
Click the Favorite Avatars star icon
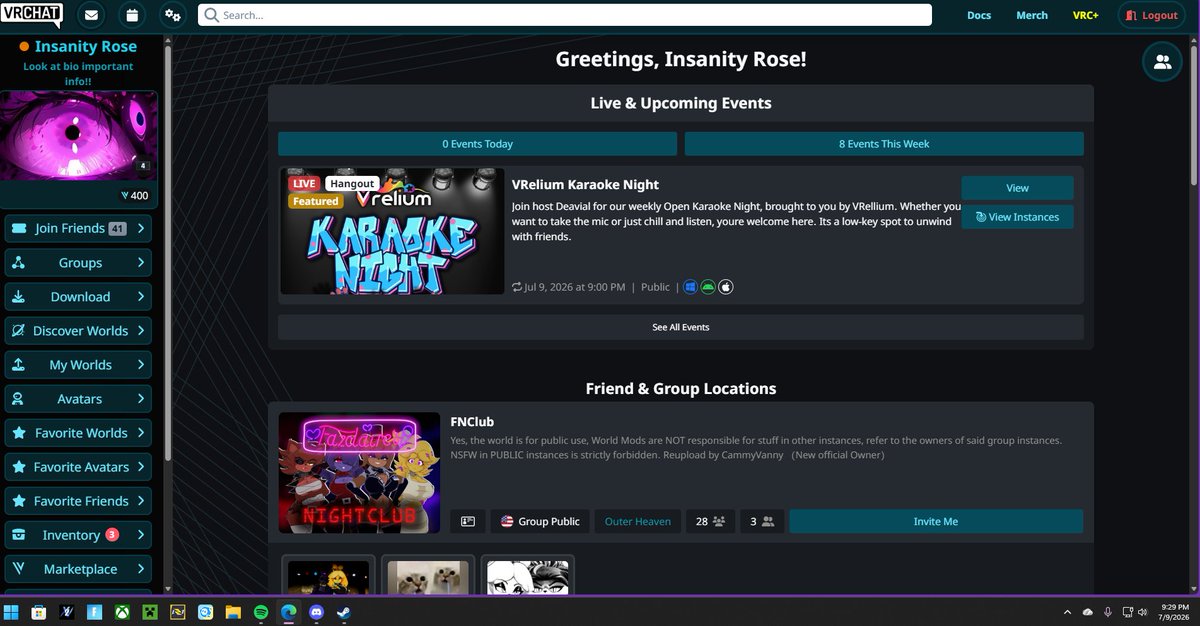tap(19, 467)
